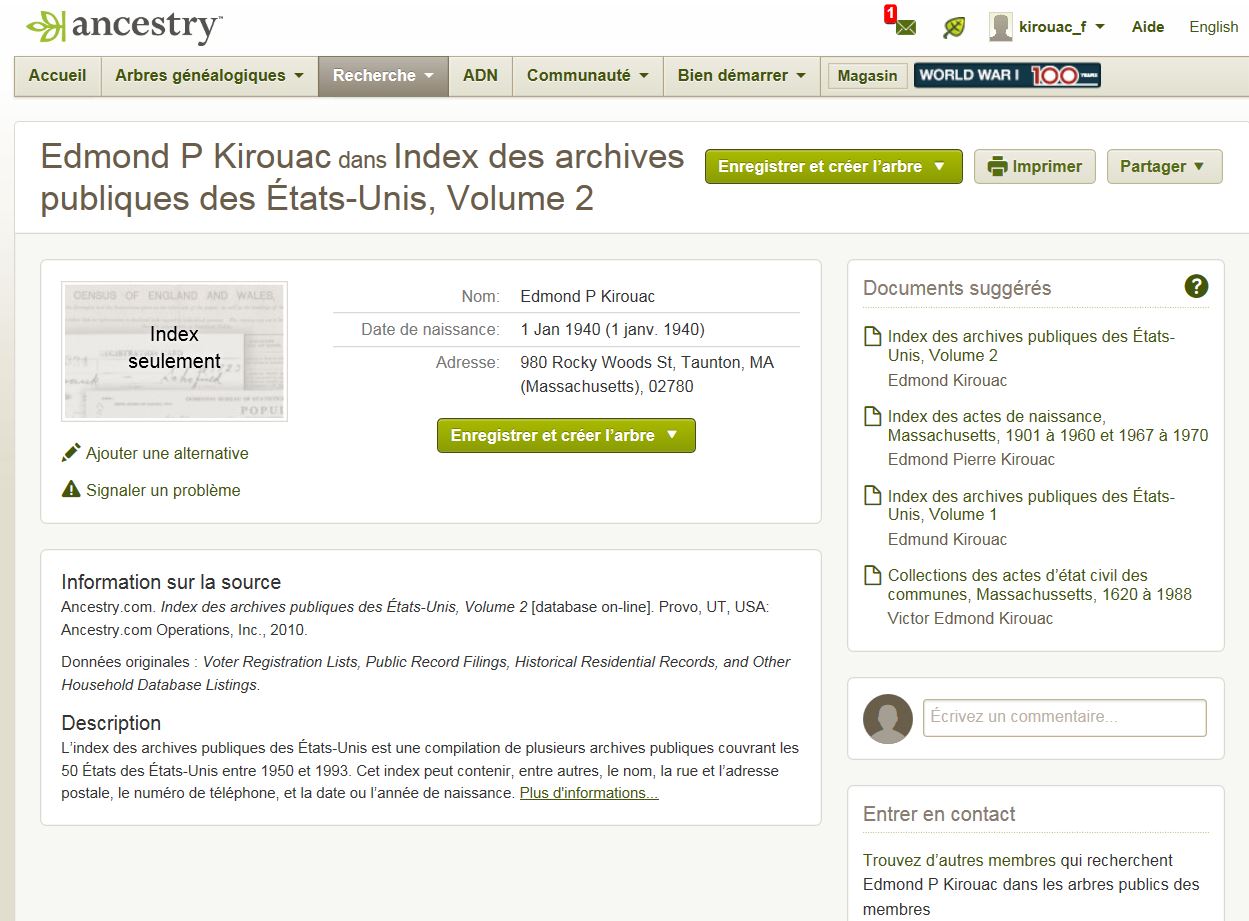Click document icon beside Volume 1 suggestion
Image resolution: width=1249 pixels, height=921 pixels.
(872, 496)
